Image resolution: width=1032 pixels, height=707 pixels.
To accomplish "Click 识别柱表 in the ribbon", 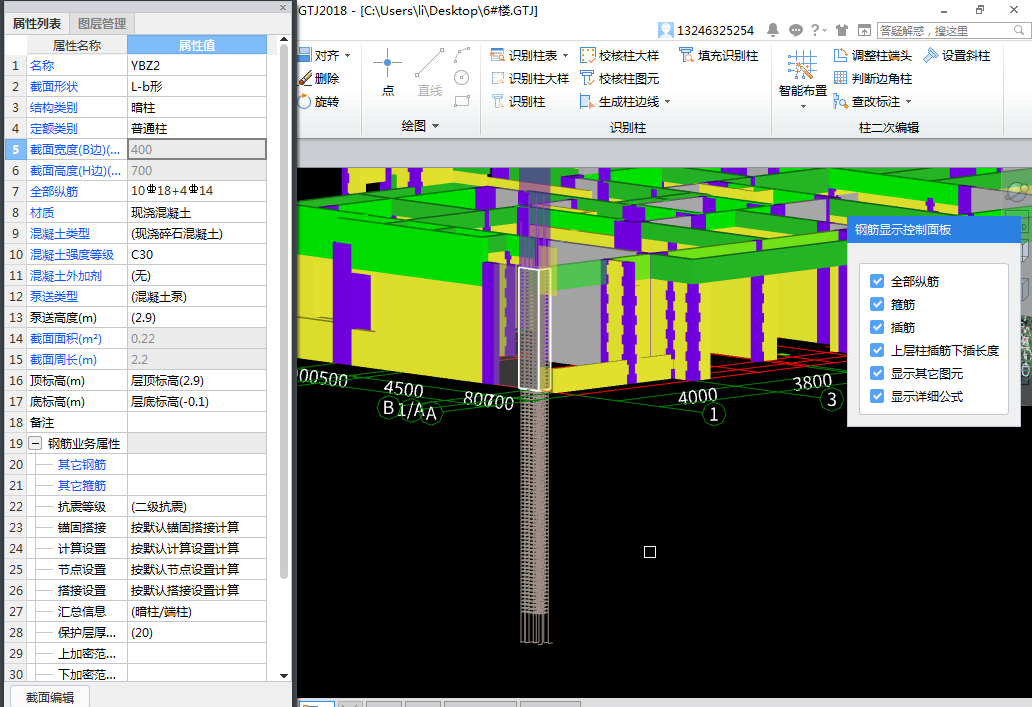I will click(x=525, y=55).
